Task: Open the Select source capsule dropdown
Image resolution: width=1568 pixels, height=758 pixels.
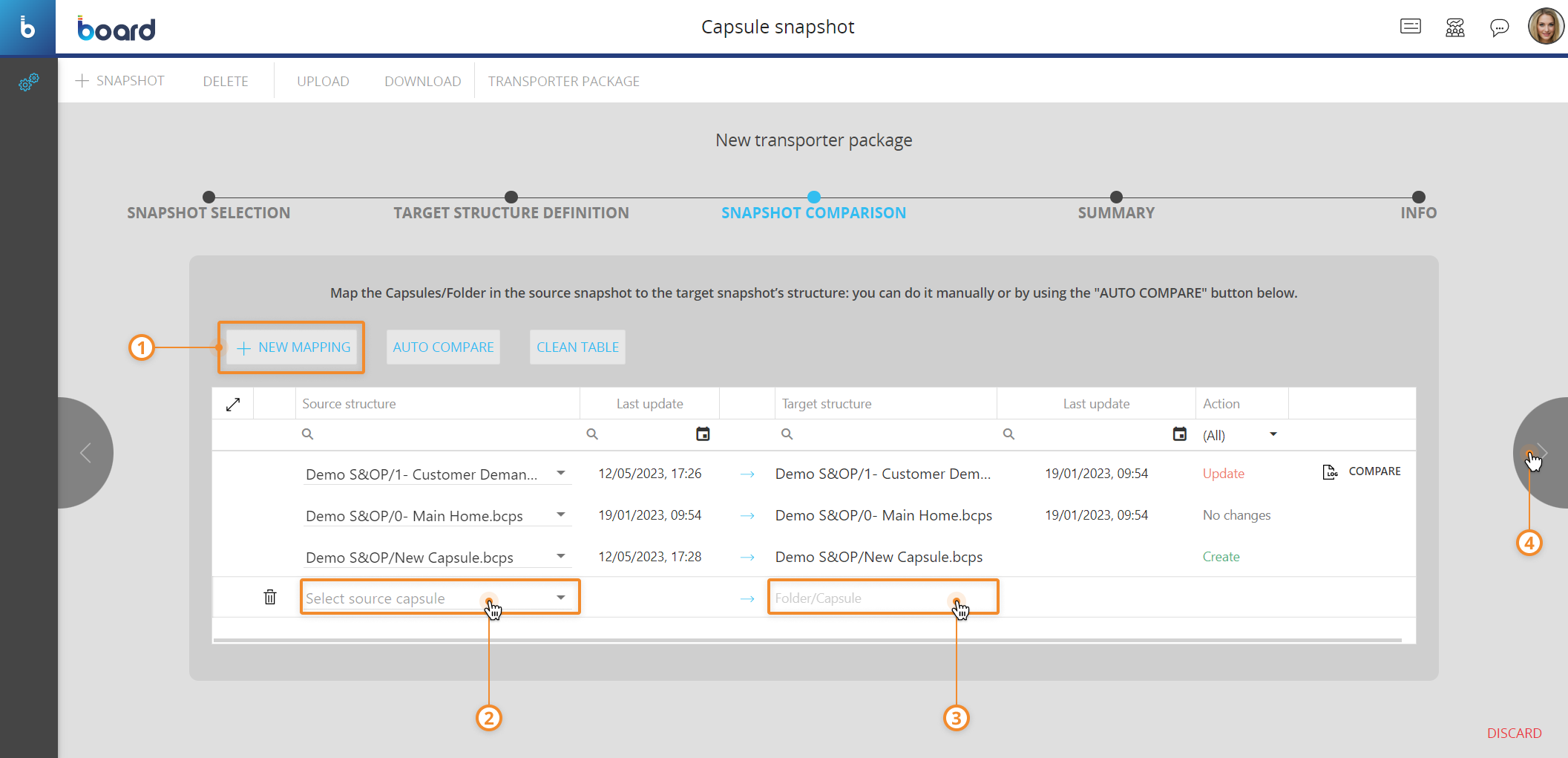Action: tap(561, 598)
